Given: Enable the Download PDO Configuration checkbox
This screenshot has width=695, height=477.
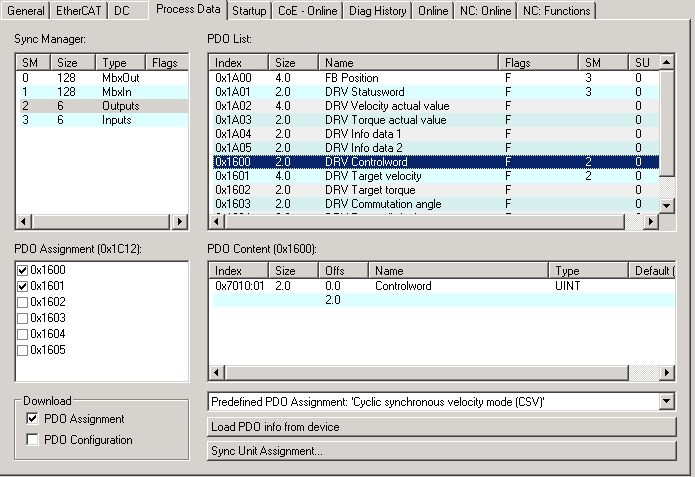Looking at the screenshot, I should pyautogui.click(x=32, y=439).
